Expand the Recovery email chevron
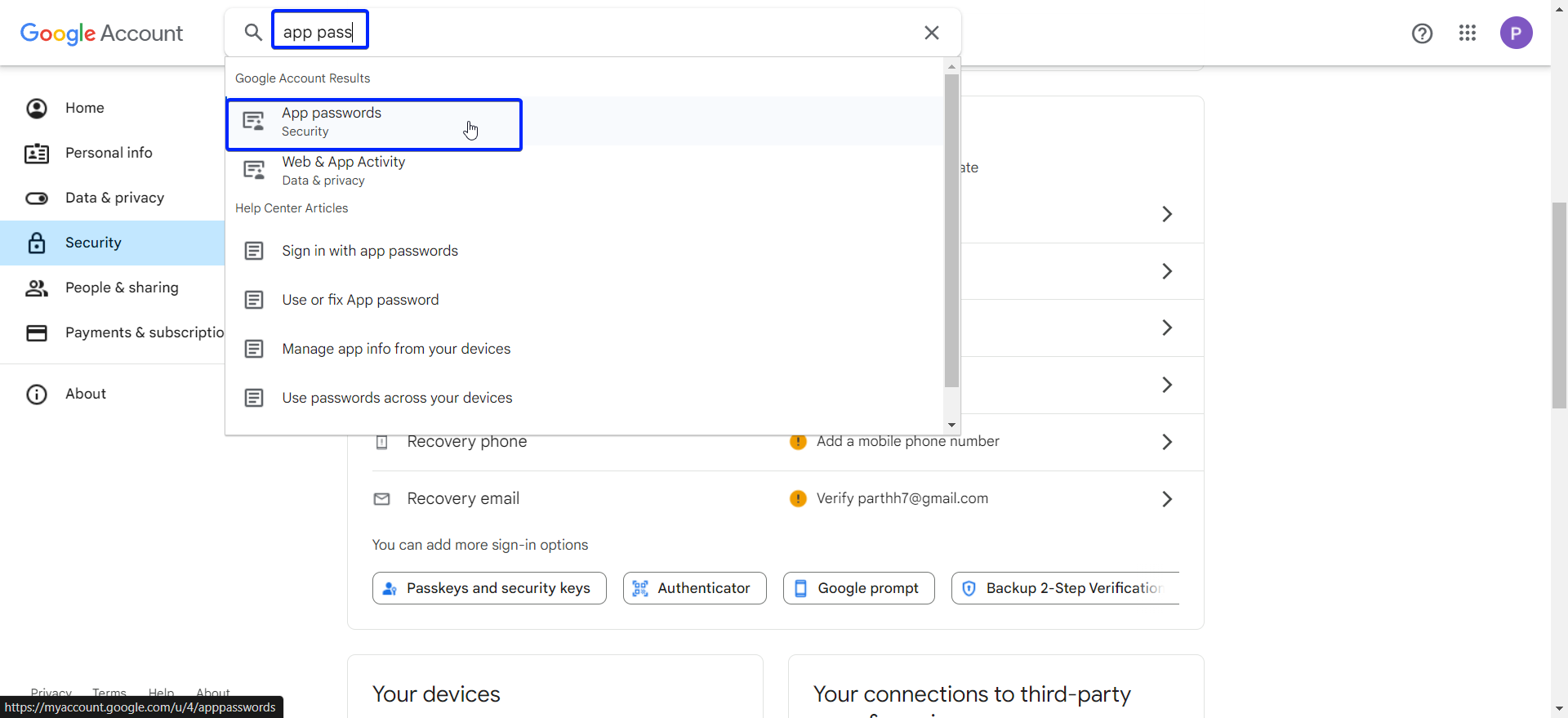The width and height of the screenshot is (1568, 718). click(x=1167, y=499)
